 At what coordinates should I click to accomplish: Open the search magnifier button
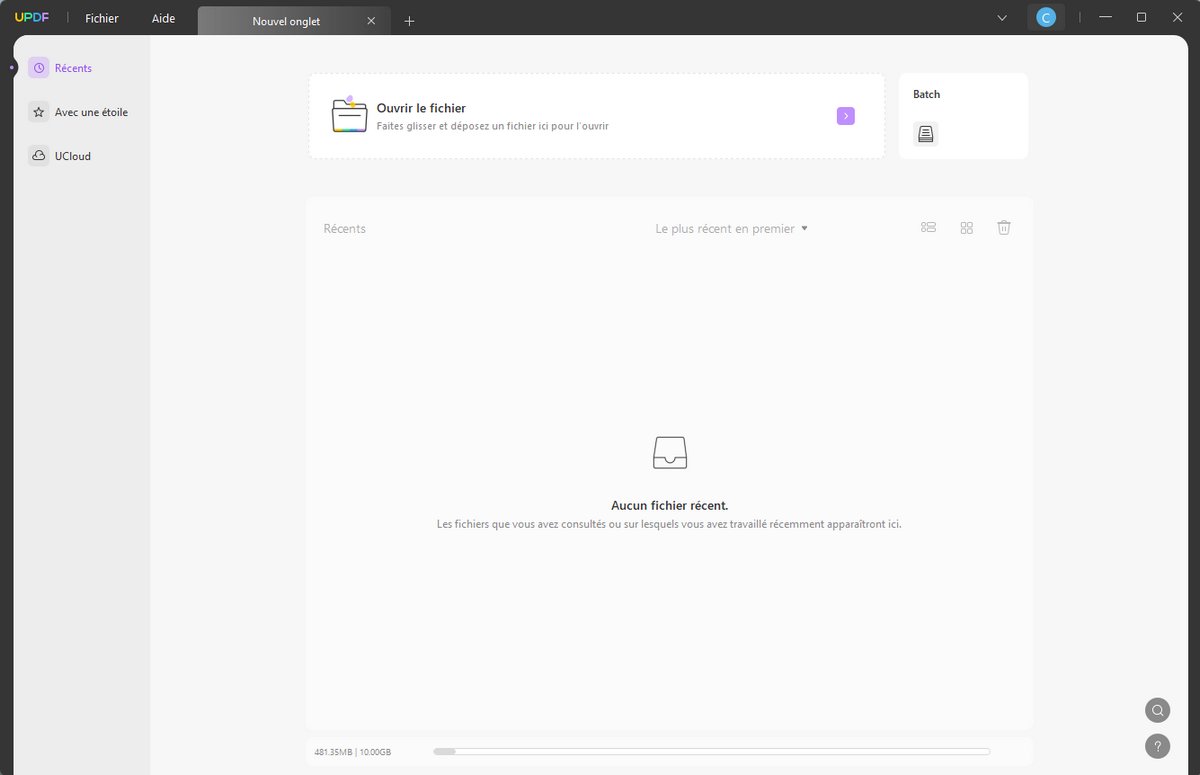click(x=1157, y=710)
